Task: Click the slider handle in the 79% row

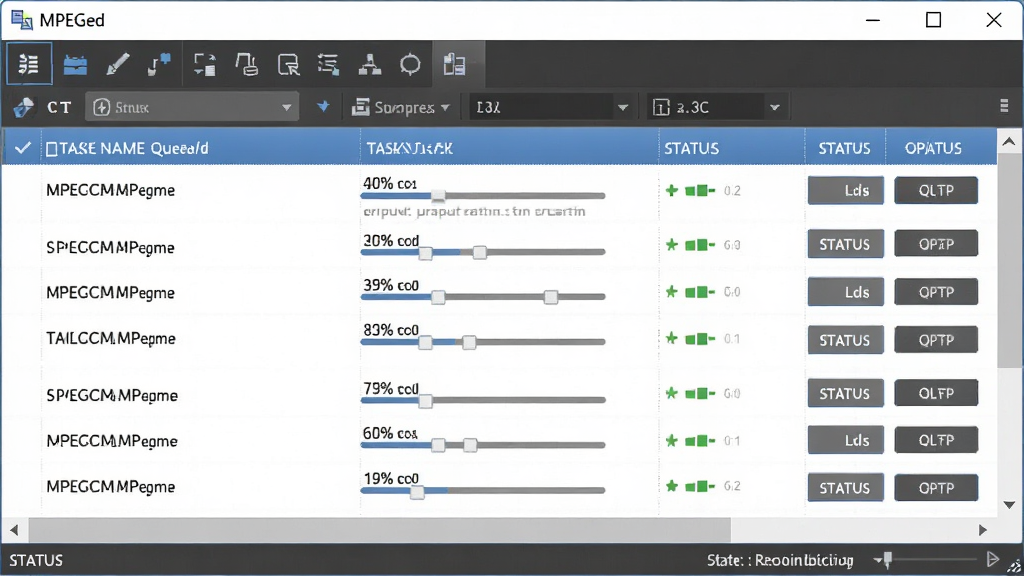Action: coord(425,400)
